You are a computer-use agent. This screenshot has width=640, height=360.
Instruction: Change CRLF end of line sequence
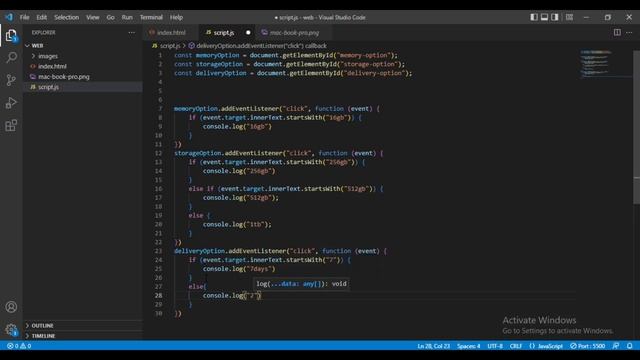pyautogui.click(x=516, y=346)
